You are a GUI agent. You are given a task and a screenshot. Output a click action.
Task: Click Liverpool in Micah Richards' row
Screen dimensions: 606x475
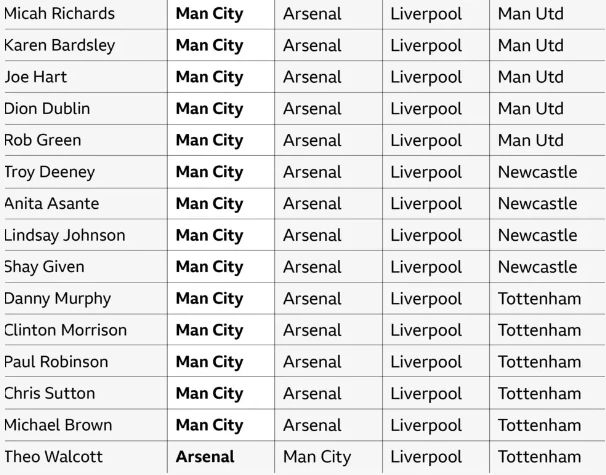click(426, 14)
